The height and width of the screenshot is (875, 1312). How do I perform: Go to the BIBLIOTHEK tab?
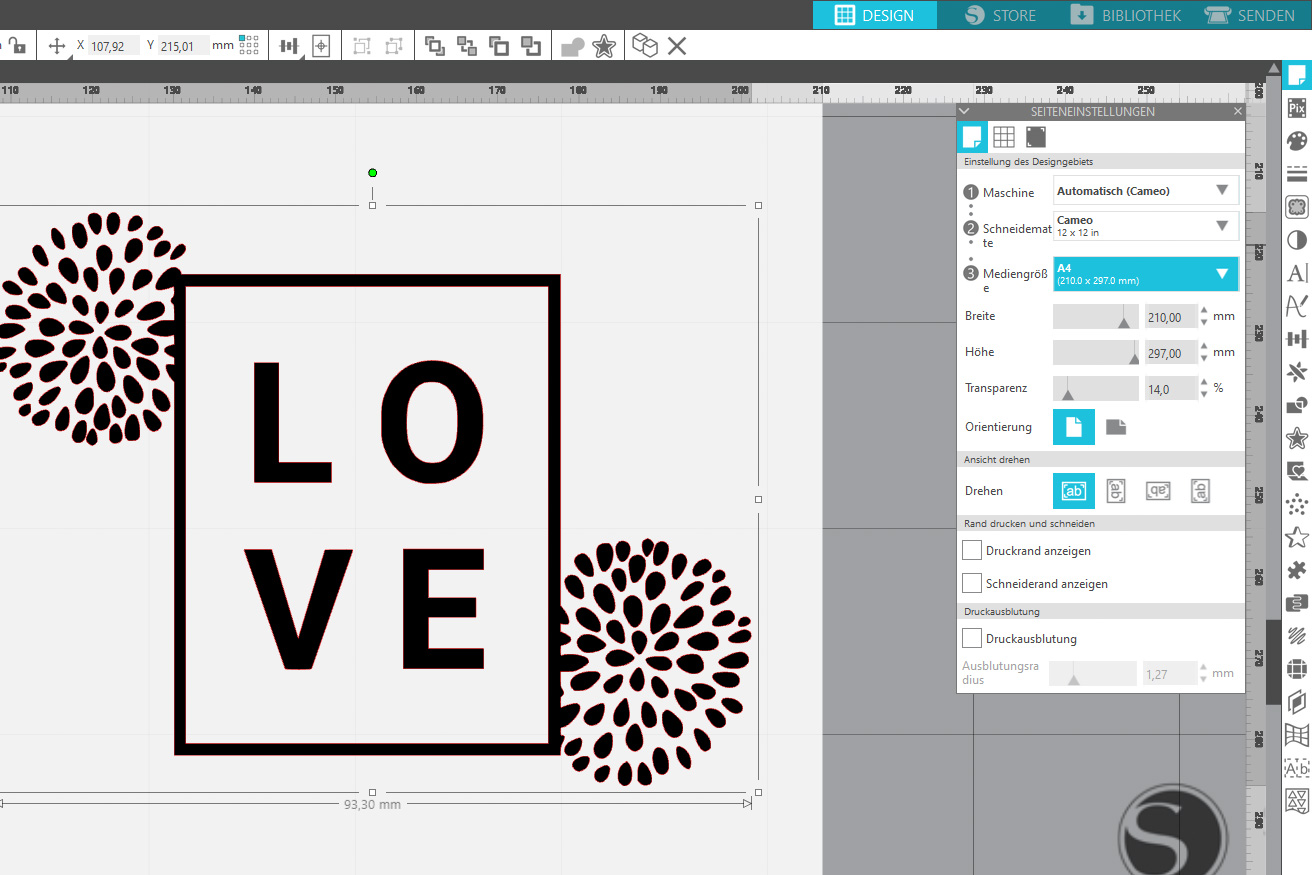tap(1125, 15)
